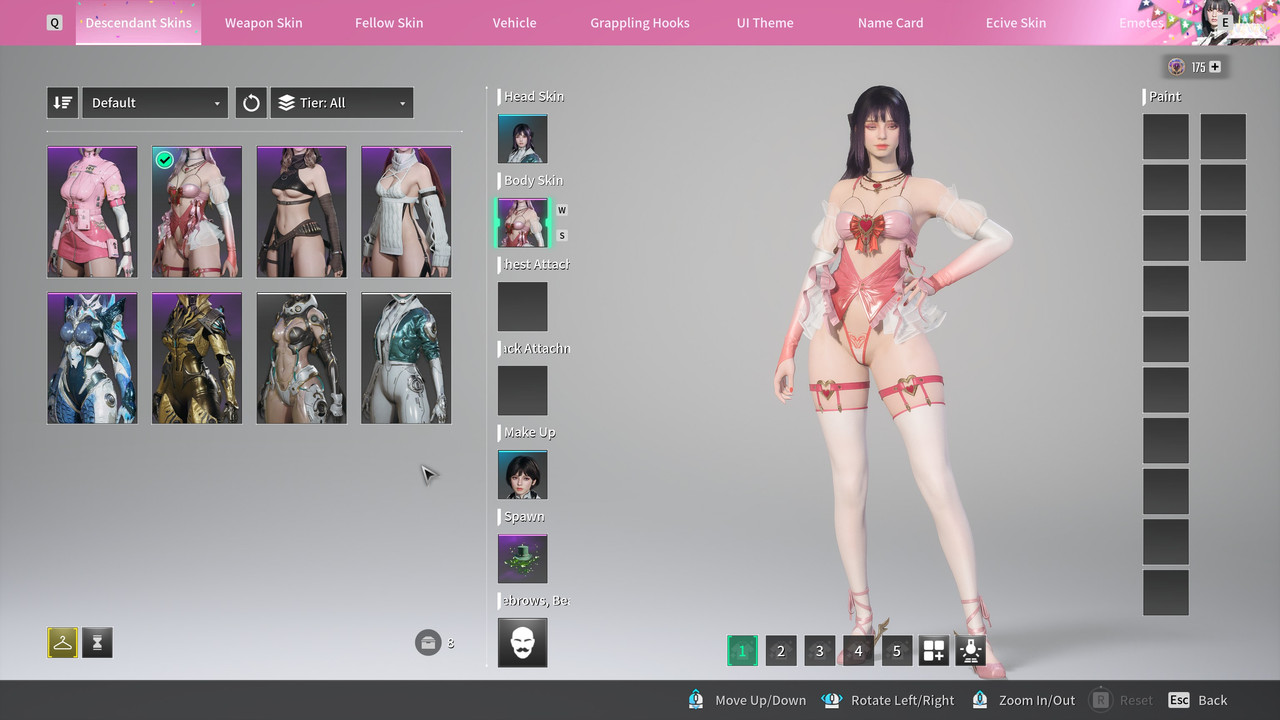This screenshot has width=1280, height=720.
Task: Select preset slot 5
Action: coord(896,651)
